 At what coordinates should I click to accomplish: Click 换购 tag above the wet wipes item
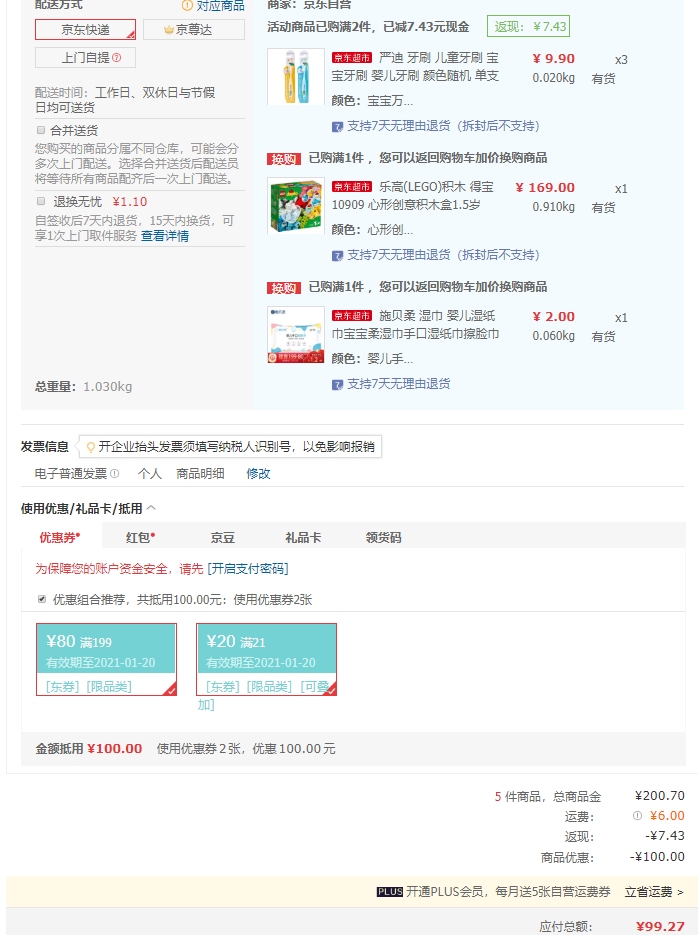tap(284, 288)
